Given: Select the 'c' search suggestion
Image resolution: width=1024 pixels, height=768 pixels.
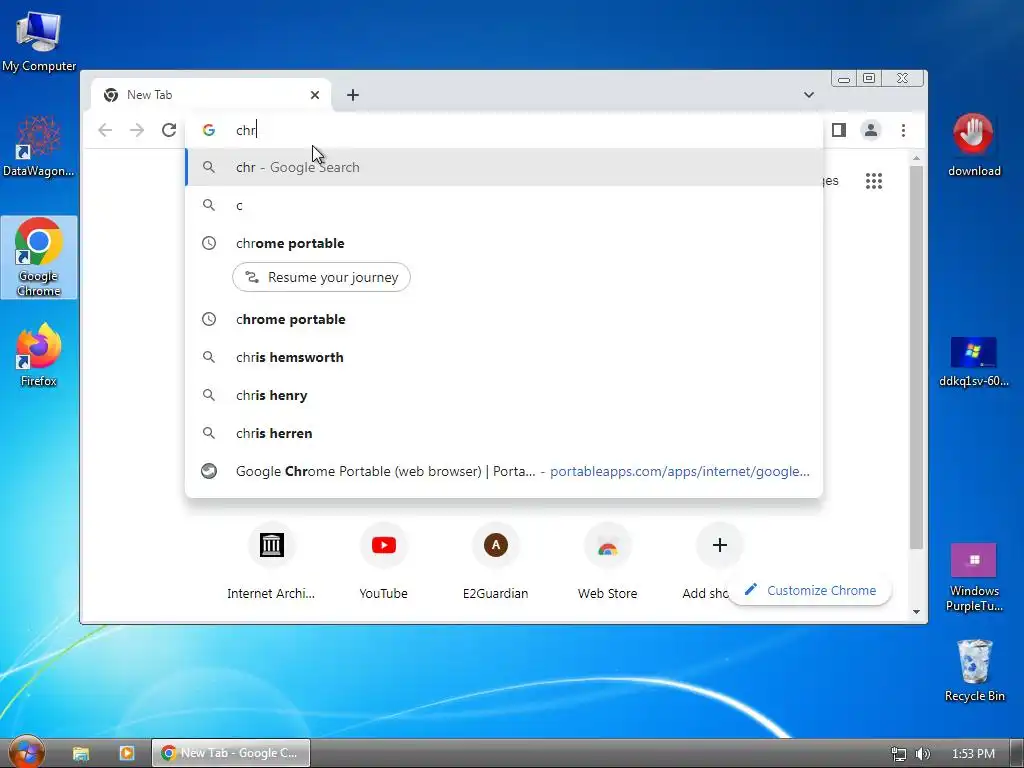Looking at the screenshot, I should pos(504,205).
